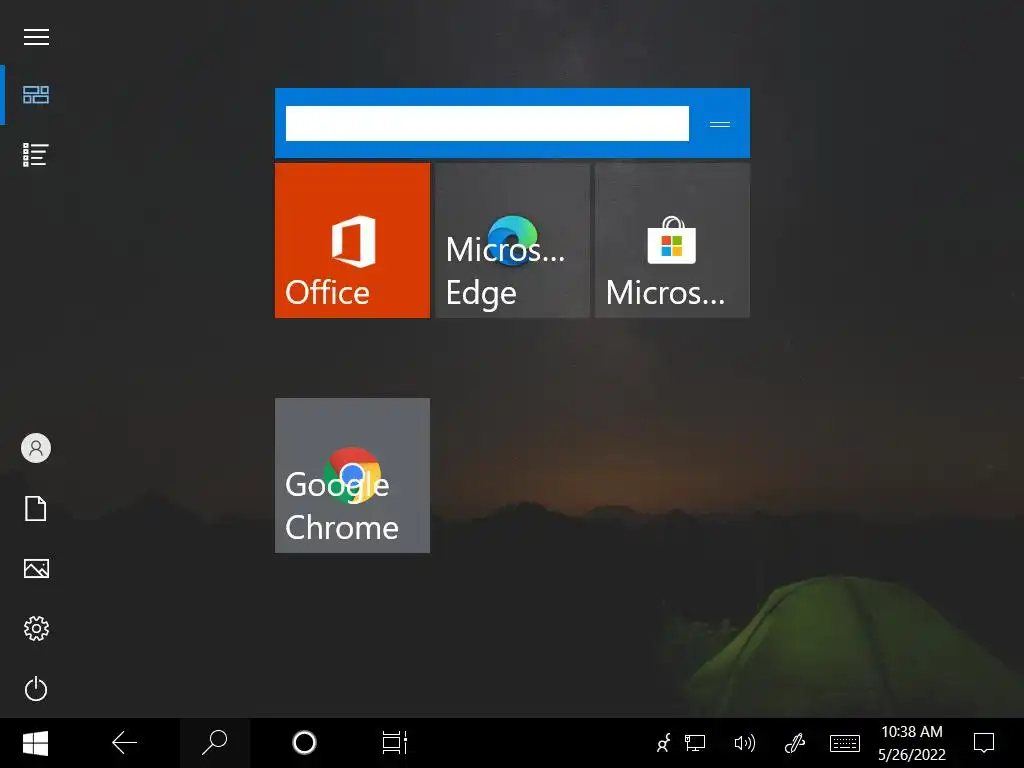Screen dimensions: 1024x768
Task: Open Task View on taskbar
Action: (394, 743)
